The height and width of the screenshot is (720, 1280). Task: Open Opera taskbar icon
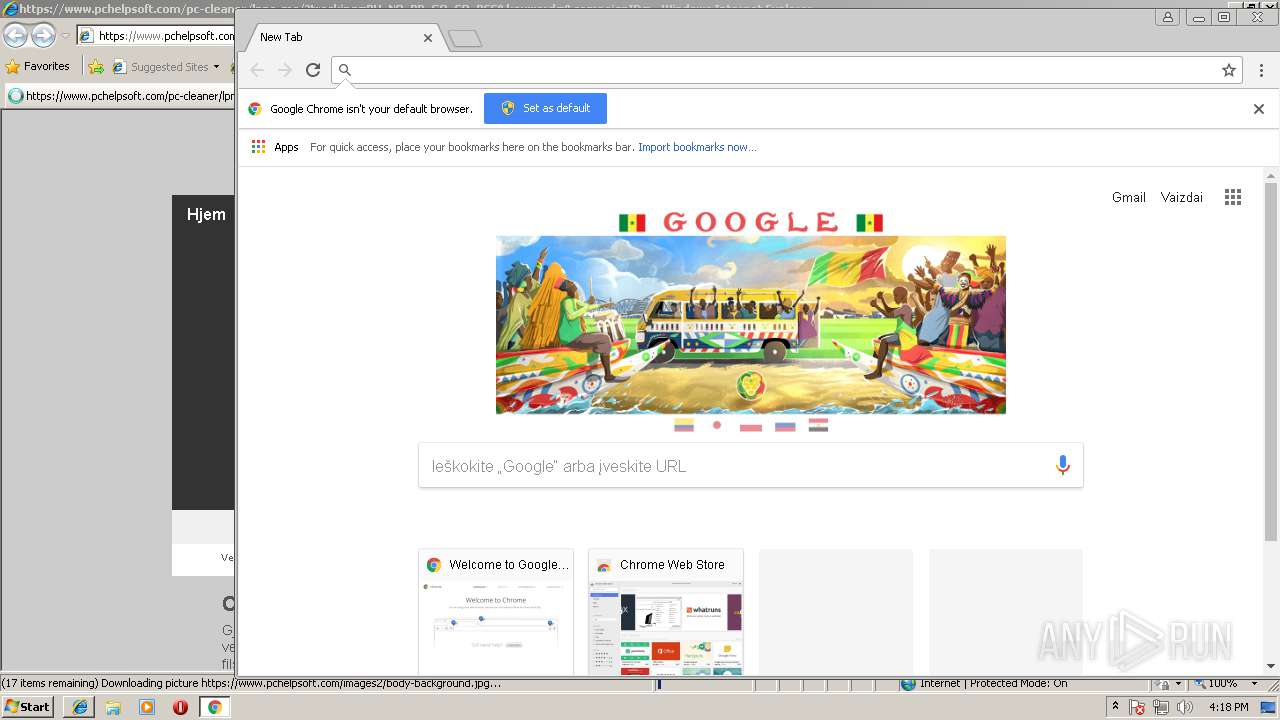181,707
